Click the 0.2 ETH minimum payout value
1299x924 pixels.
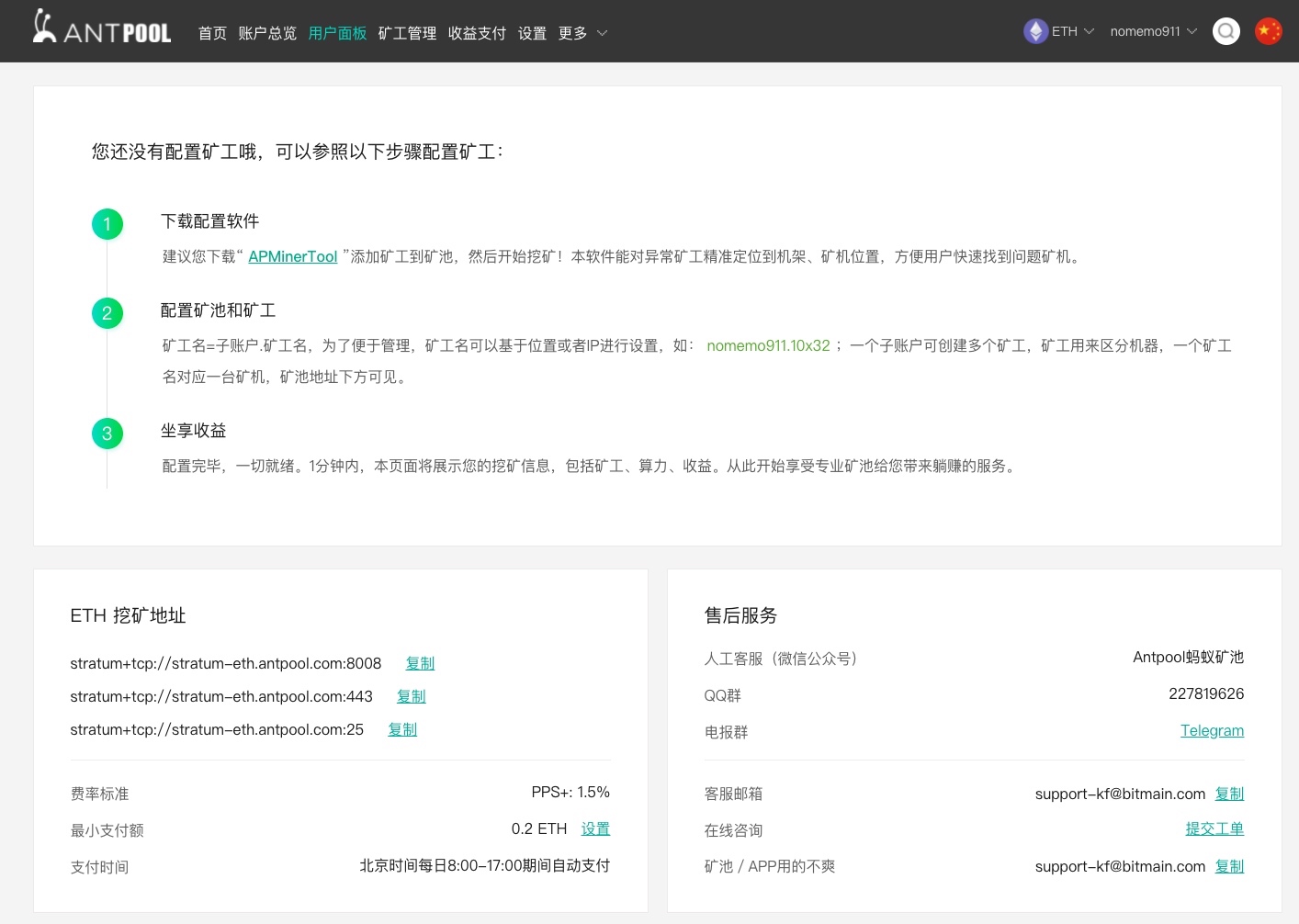pos(539,828)
